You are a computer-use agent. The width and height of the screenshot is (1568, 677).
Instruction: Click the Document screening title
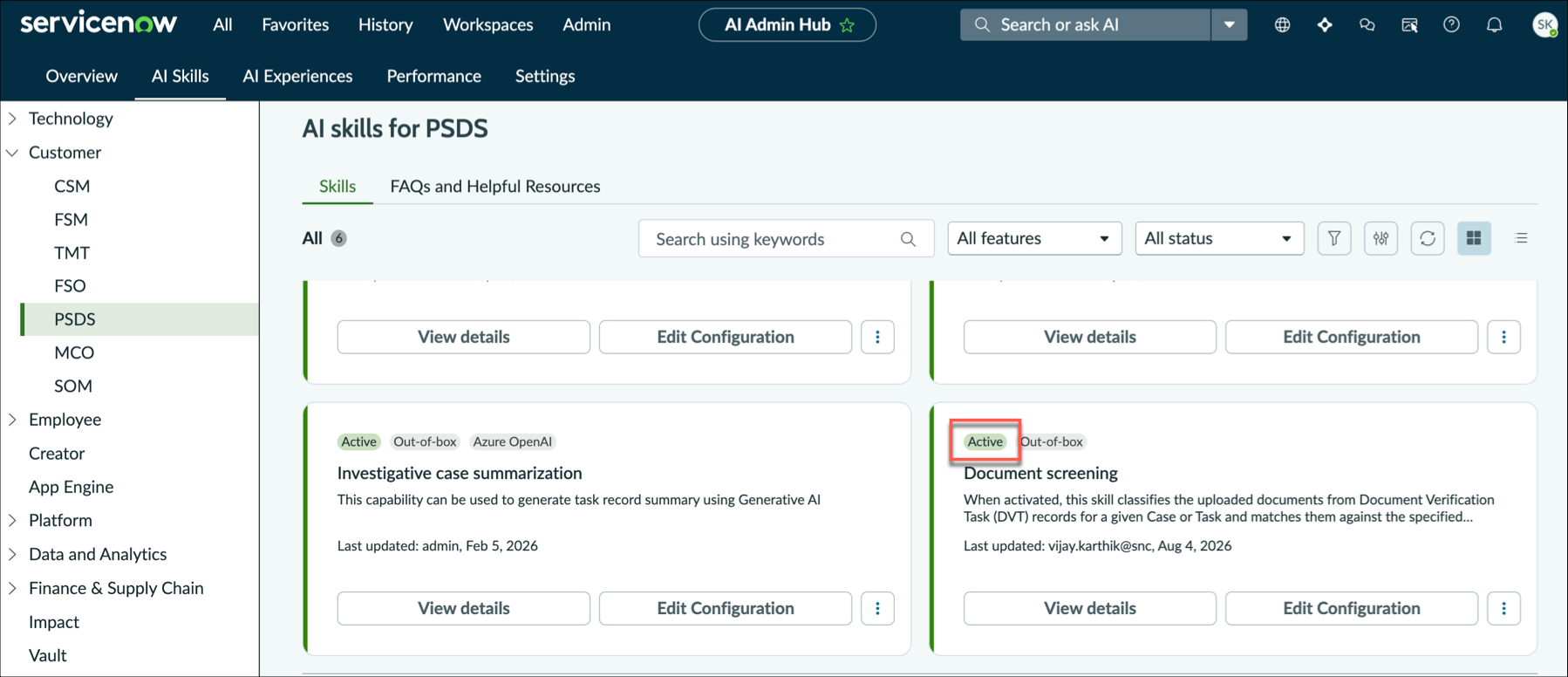(1040, 473)
